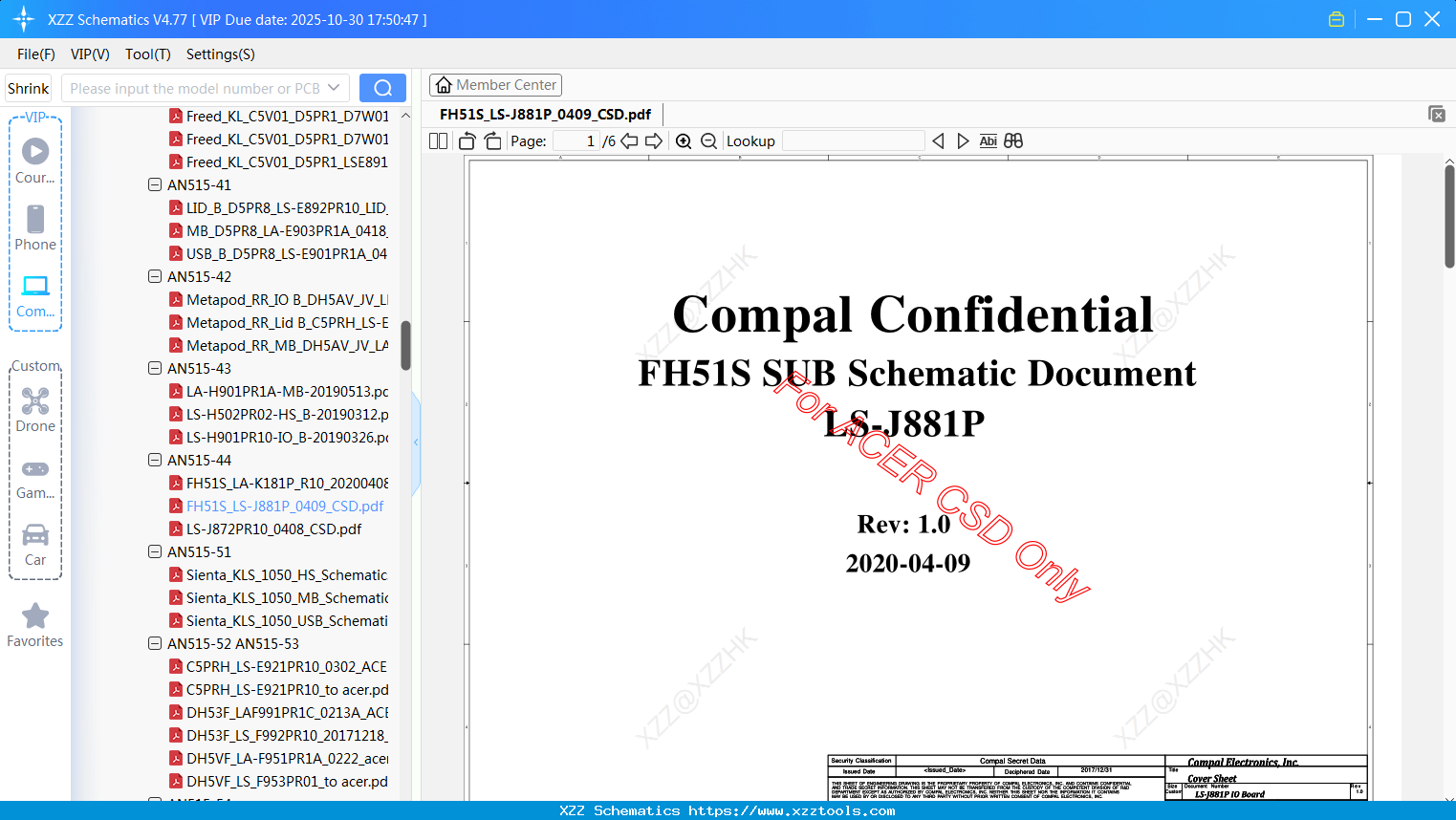This screenshot has width=1456, height=820.
Task: Open Metapod_RR_Lid B_C5PRH file
Action: [278, 322]
